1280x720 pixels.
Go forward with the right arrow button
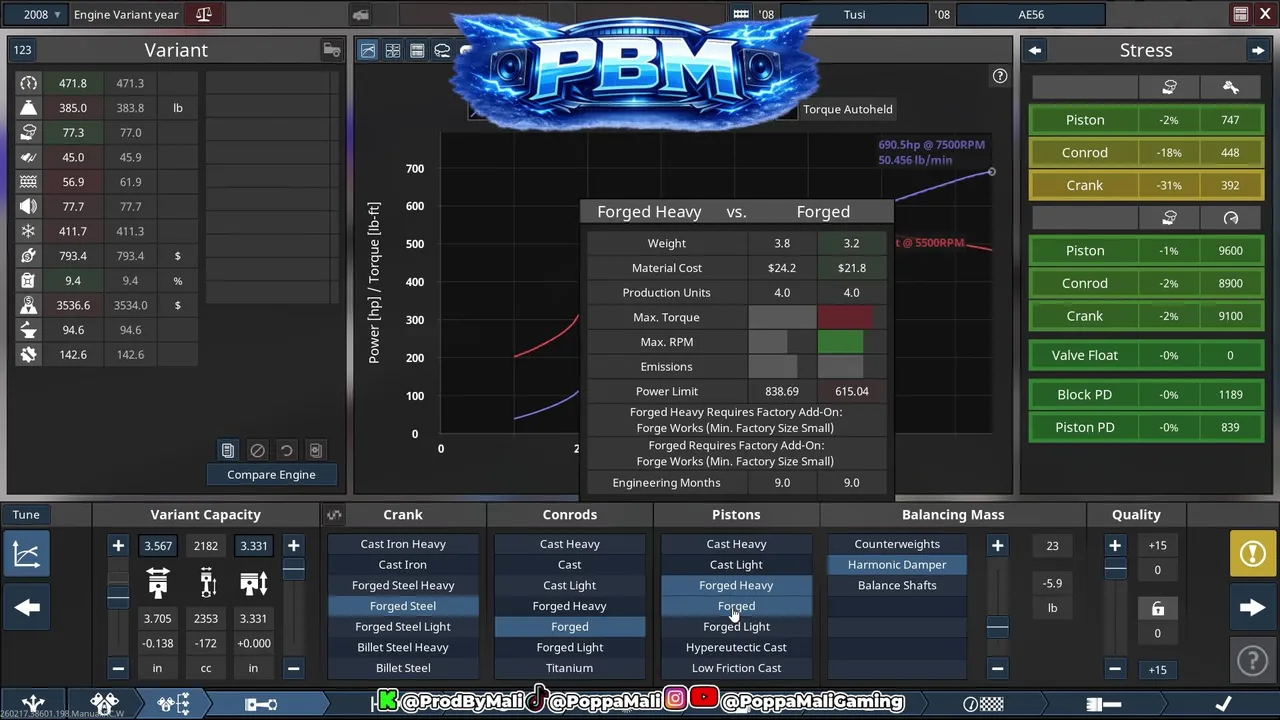point(1252,607)
